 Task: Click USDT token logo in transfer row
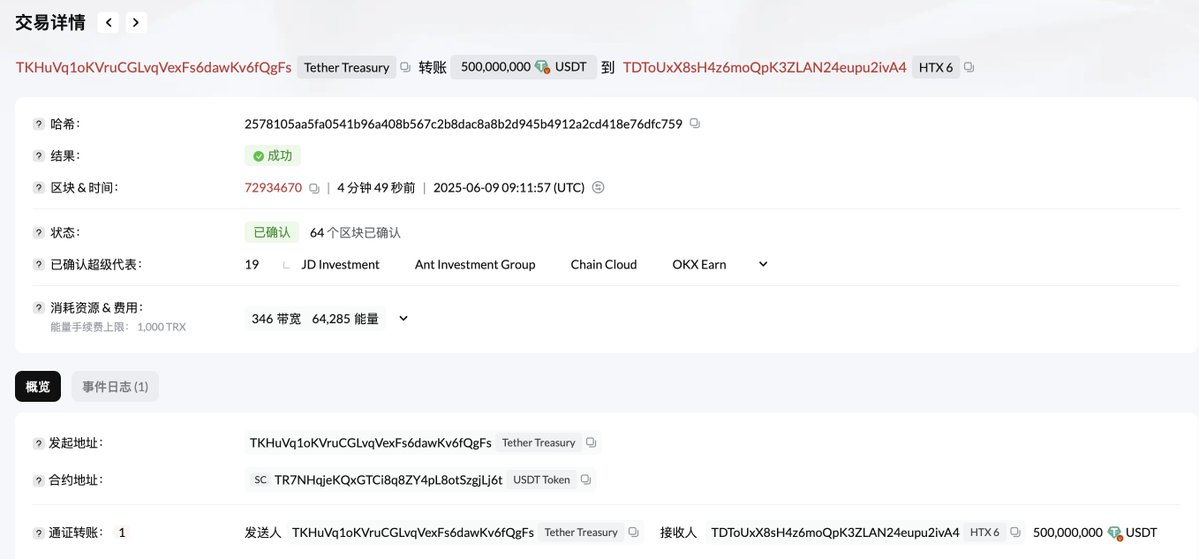click(1114, 532)
